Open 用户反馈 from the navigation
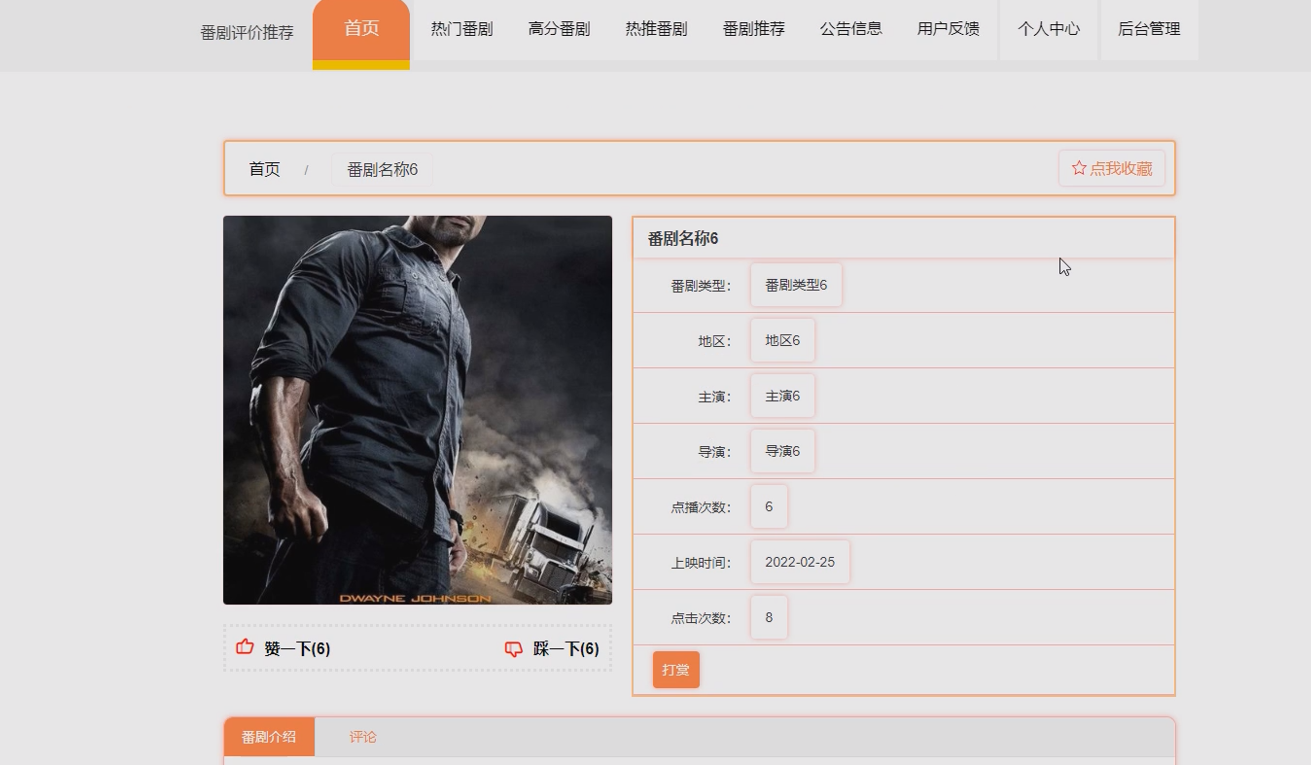The image size is (1311, 765). pyautogui.click(x=948, y=29)
